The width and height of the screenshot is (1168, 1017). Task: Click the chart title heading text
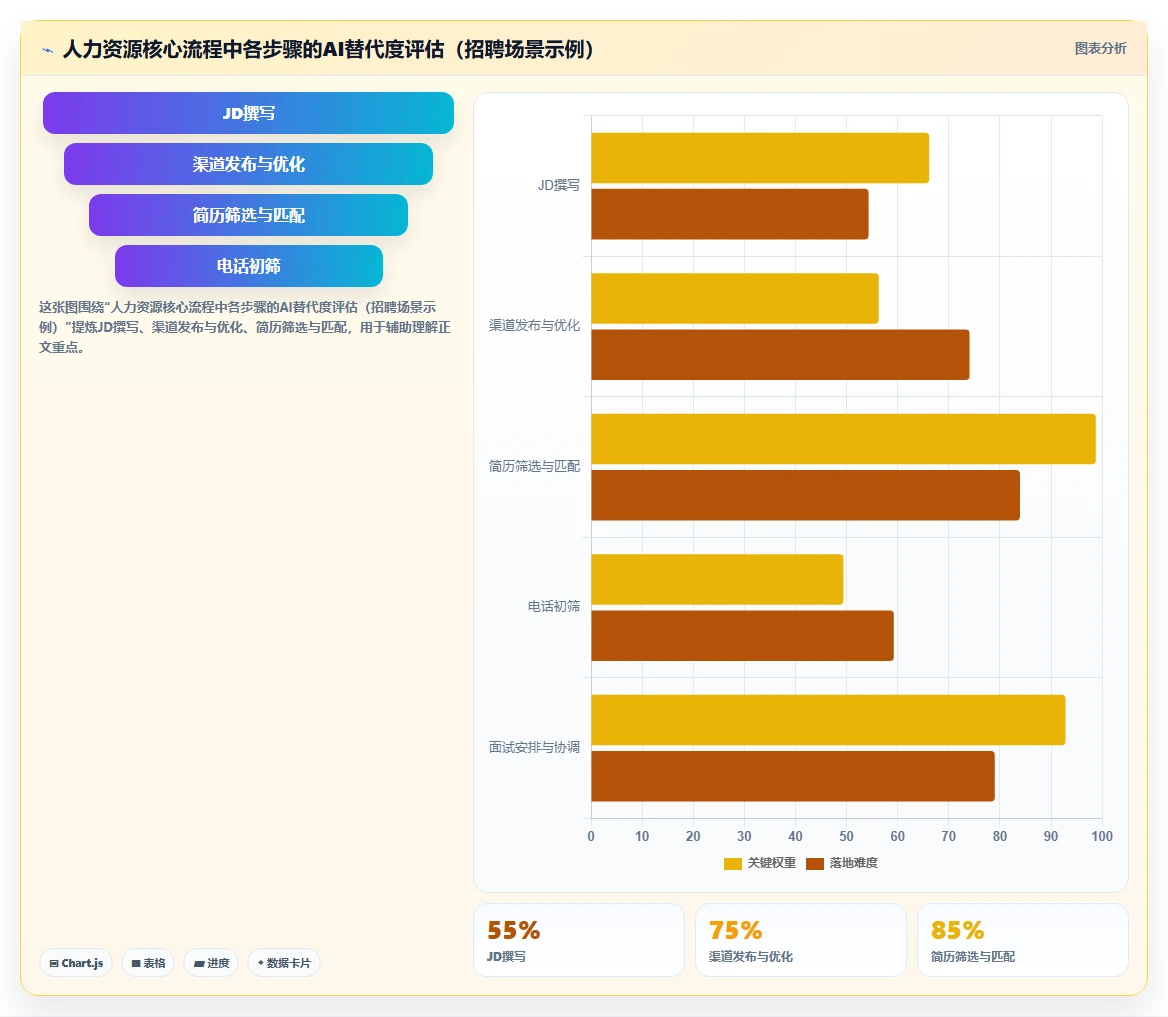click(x=328, y=49)
